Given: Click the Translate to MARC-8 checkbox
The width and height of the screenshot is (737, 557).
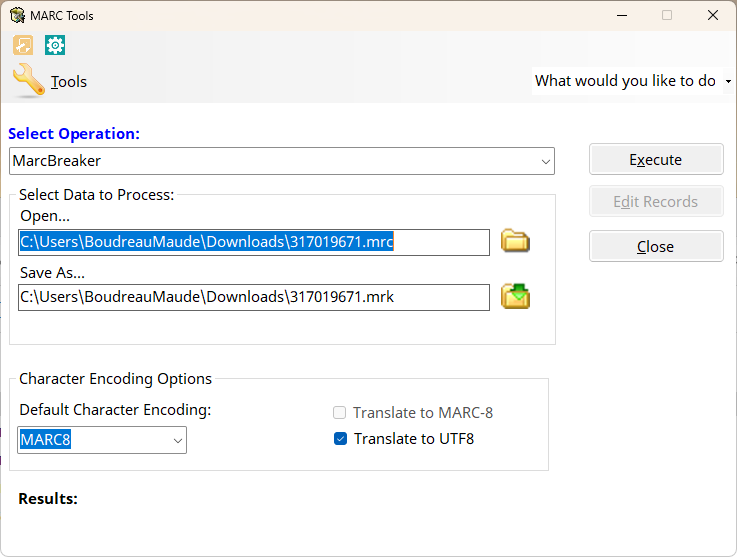Looking at the screenshot, I should [340, 412].
